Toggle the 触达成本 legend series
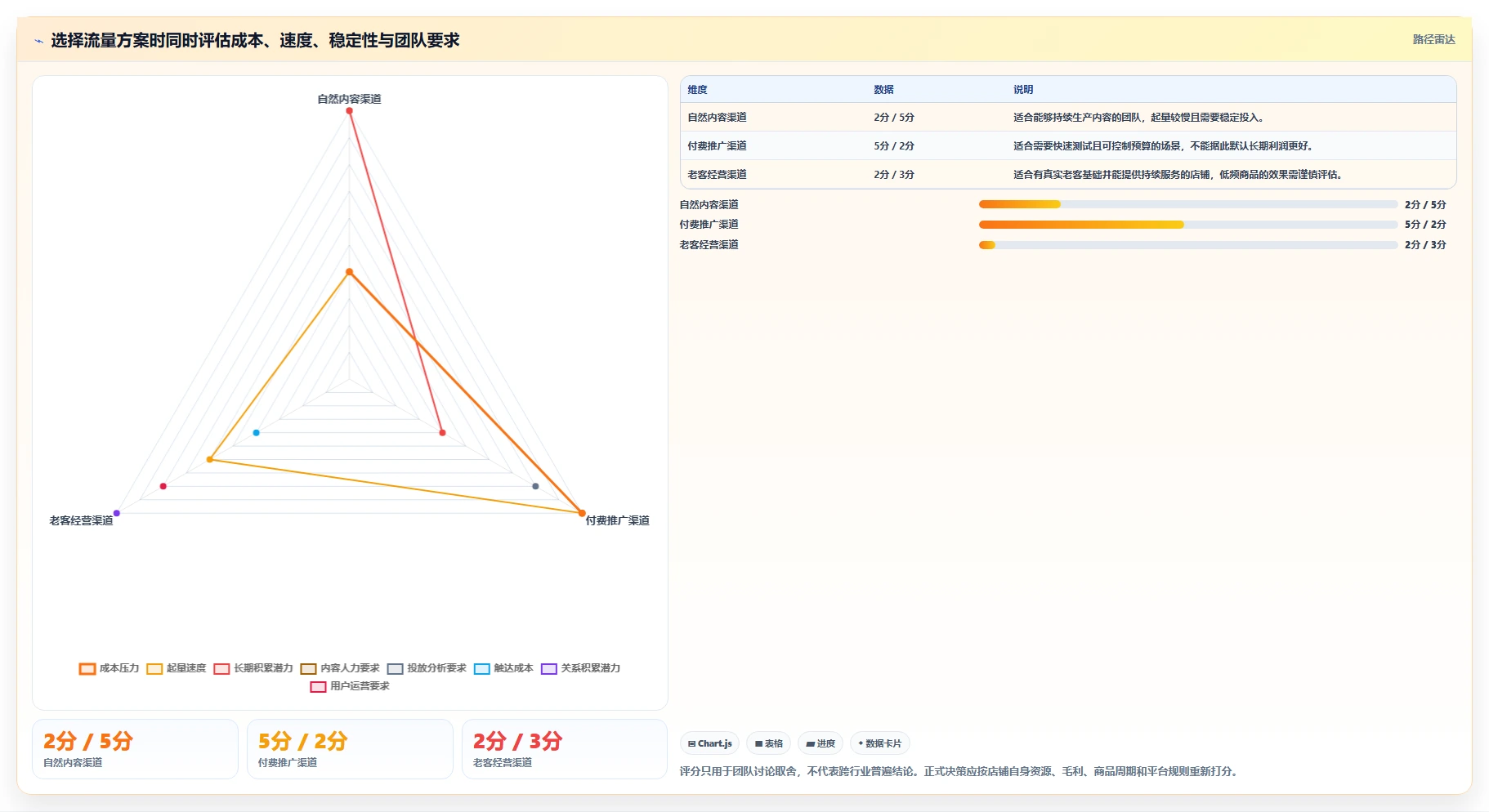1489x812 pixels. [x=503, y=668]
